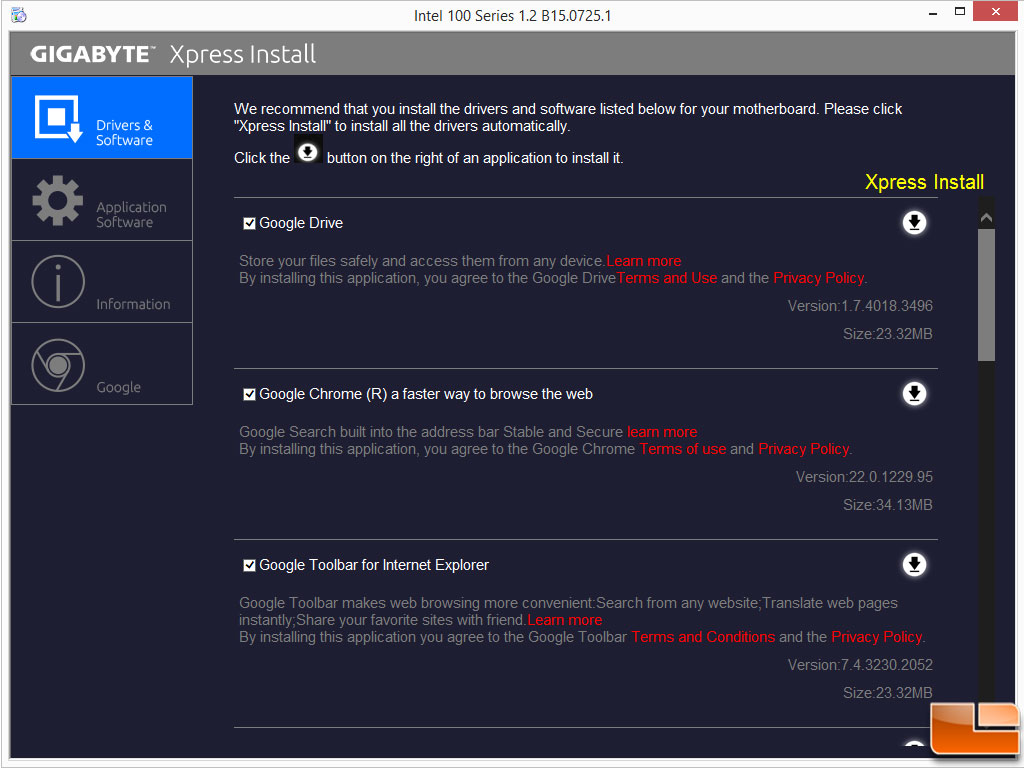
Task: Close the Intel 100 Series window
Action: coord(995,11)
